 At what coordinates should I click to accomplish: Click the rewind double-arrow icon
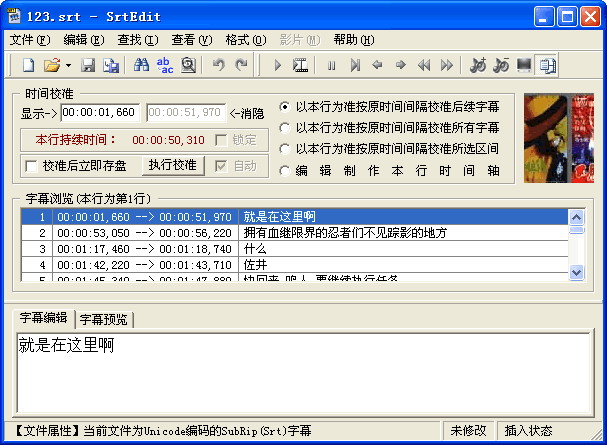tap(424, 65)
